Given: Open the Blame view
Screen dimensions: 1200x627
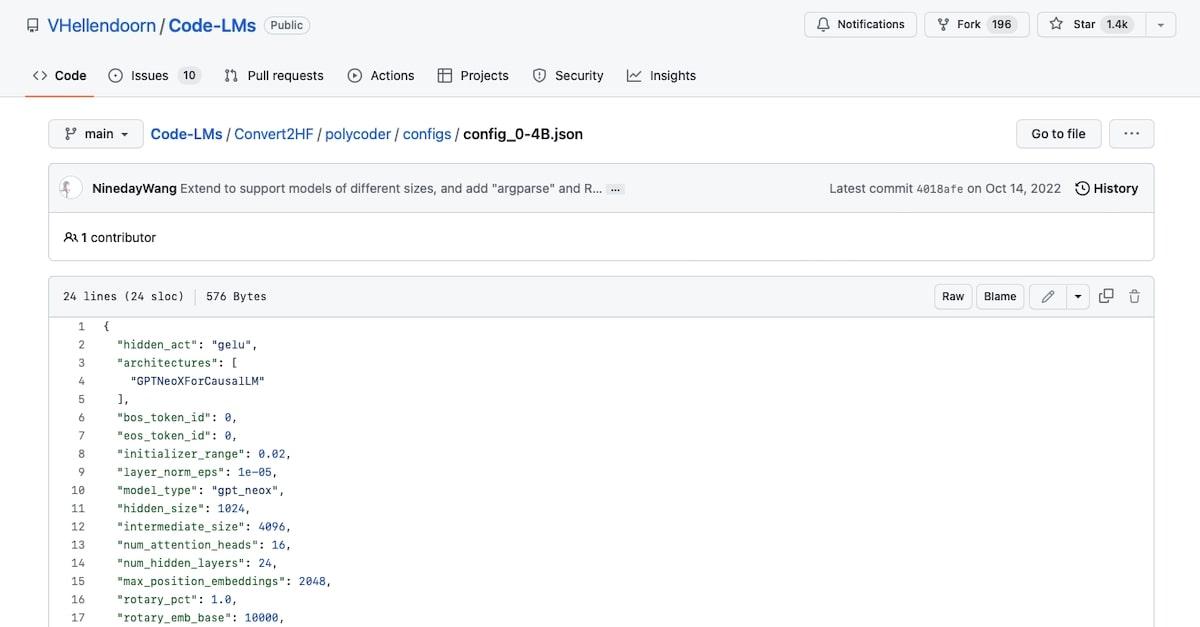Looking at the screenshot, I should [1000, 296].
